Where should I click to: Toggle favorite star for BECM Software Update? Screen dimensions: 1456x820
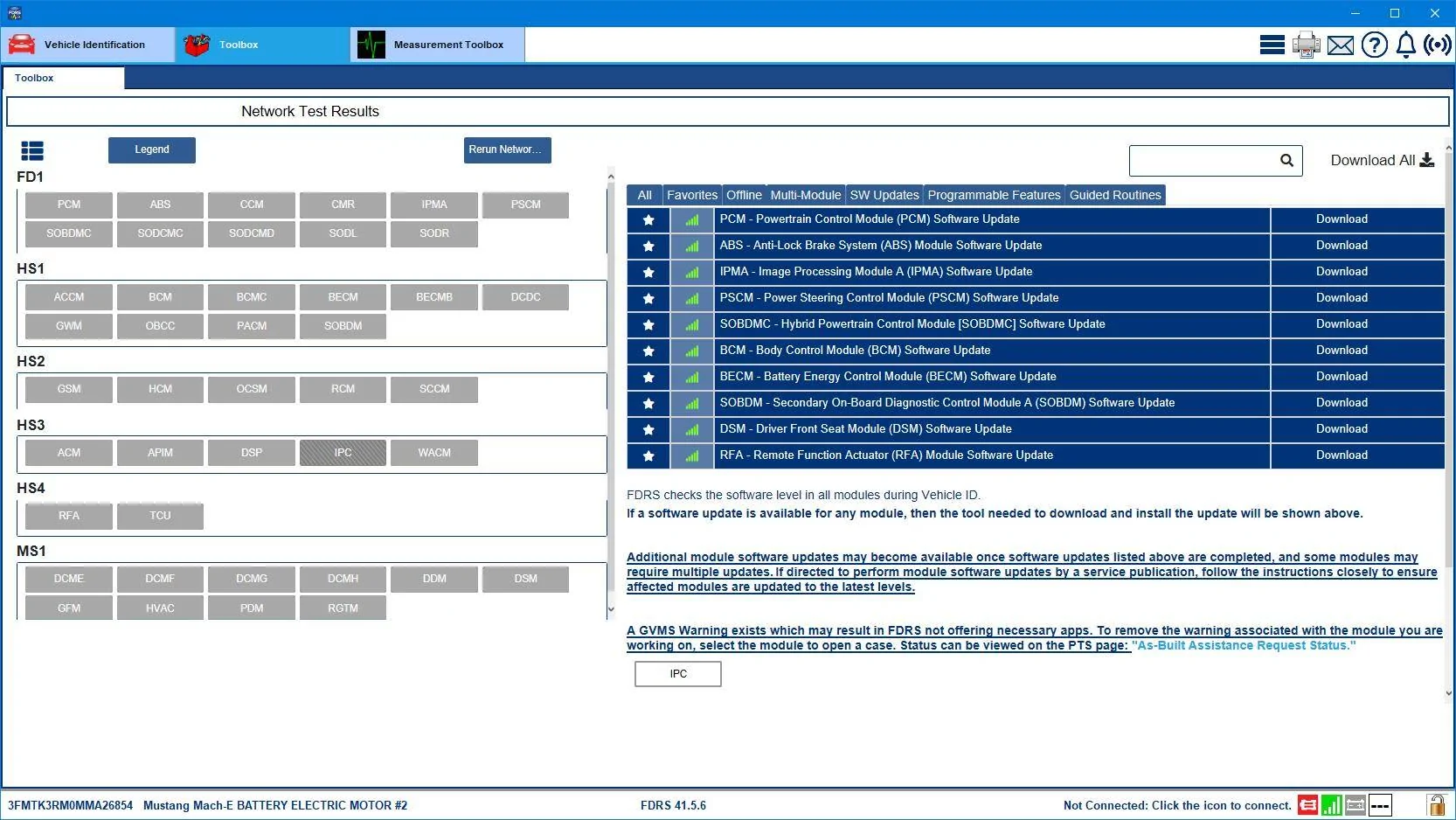pyautogui.click(x=648, y=378)
